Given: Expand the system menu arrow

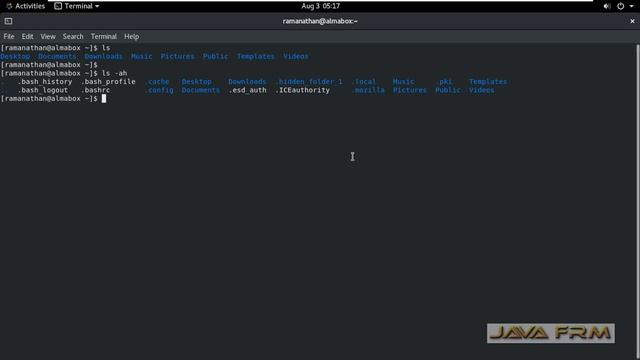Looking at the screenshot, I should pyautogui.click(x=631, y=7).
